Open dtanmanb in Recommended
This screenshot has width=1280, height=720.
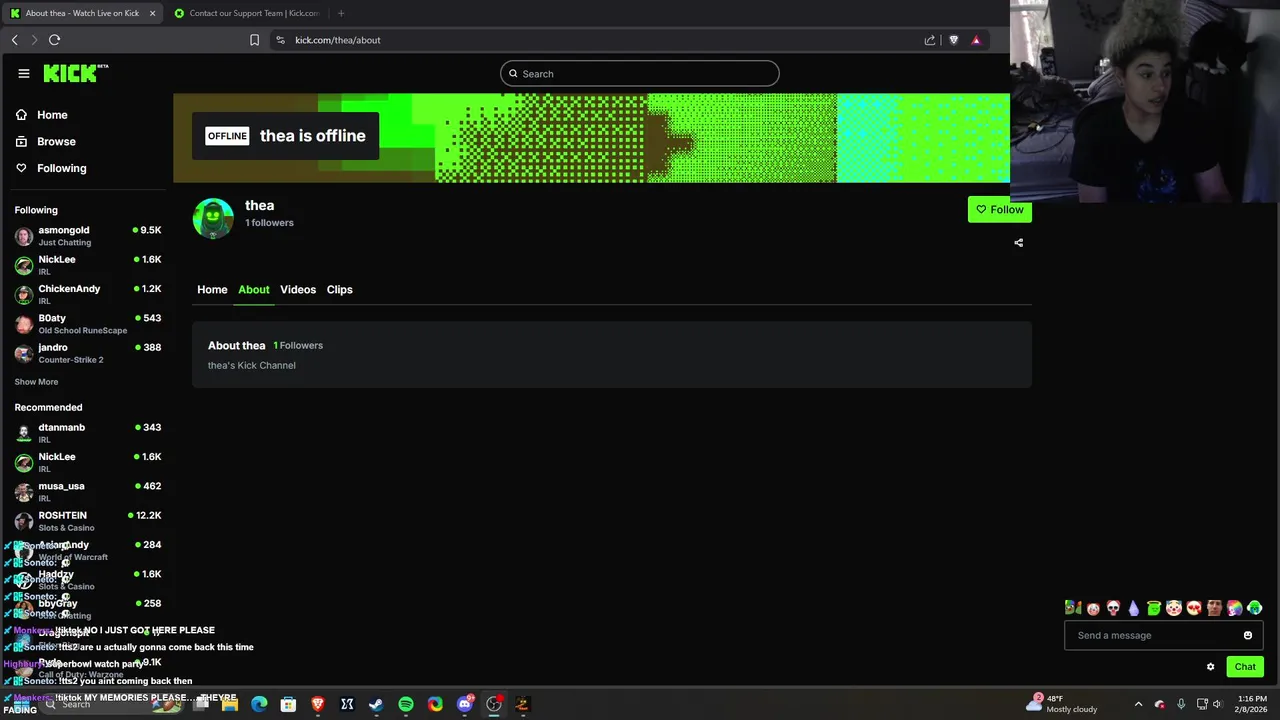pos(88,433)
